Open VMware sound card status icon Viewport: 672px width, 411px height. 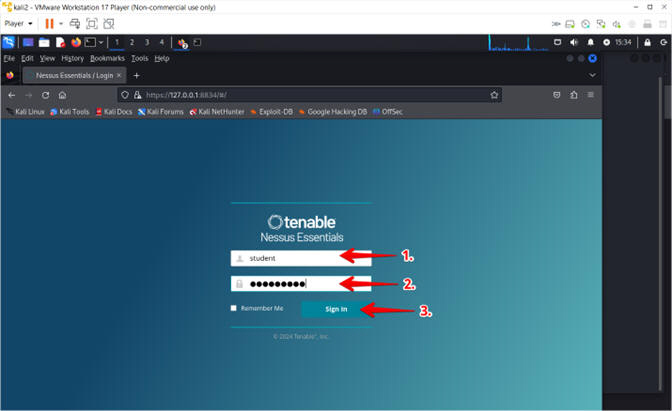[x=616, y=24]
